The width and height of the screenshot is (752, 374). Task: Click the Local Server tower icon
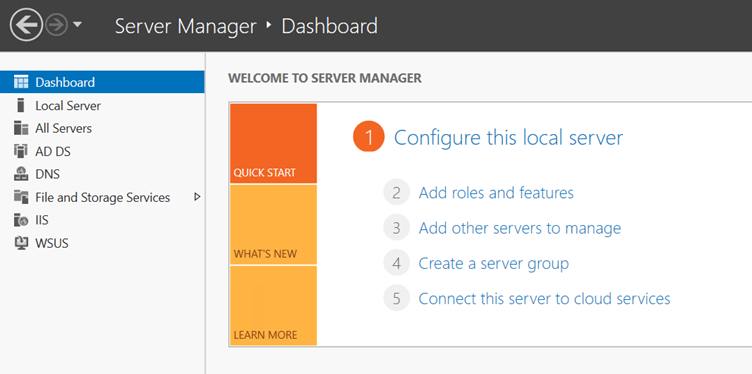tap(20, 105)
